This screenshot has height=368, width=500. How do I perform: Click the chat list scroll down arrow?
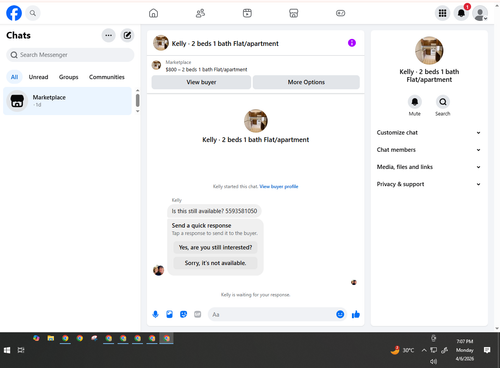(137, 111)
